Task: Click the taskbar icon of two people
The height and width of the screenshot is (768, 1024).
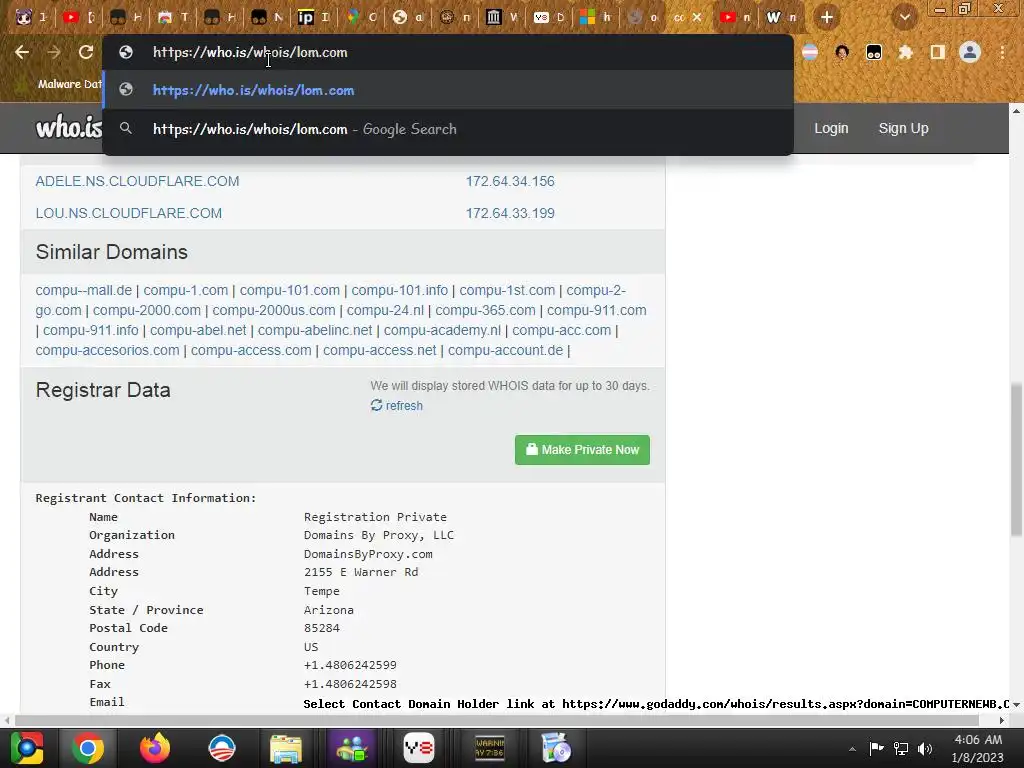Action: (x=352, y=748)
